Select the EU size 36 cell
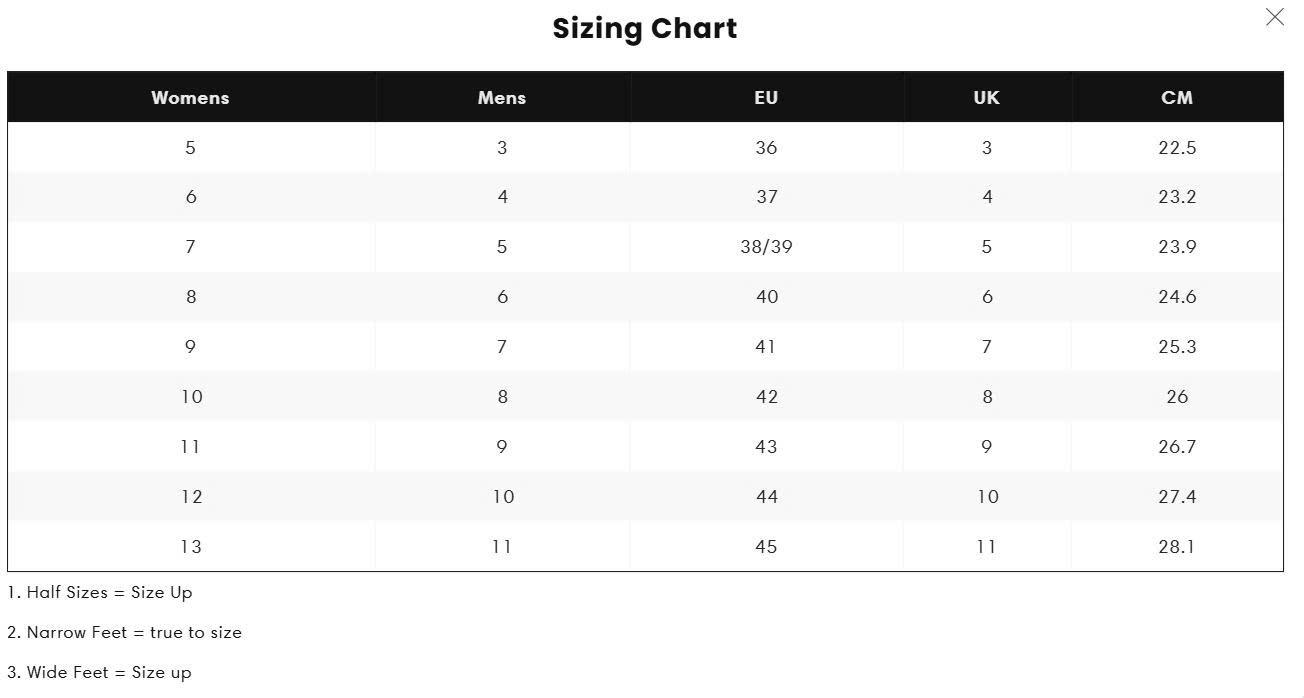The height and width of the screenshot is (698, 1304). coord(766,148)
